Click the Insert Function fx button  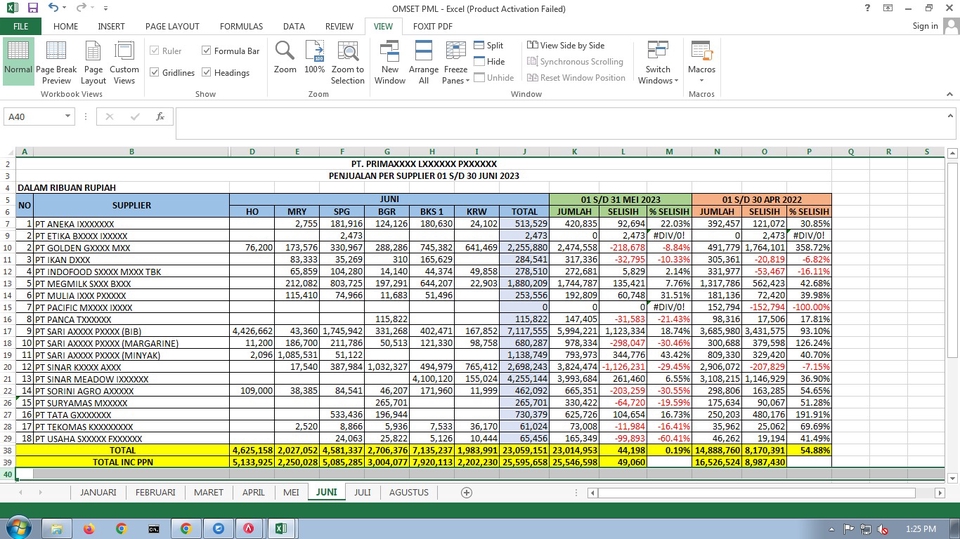click(160, 116)
